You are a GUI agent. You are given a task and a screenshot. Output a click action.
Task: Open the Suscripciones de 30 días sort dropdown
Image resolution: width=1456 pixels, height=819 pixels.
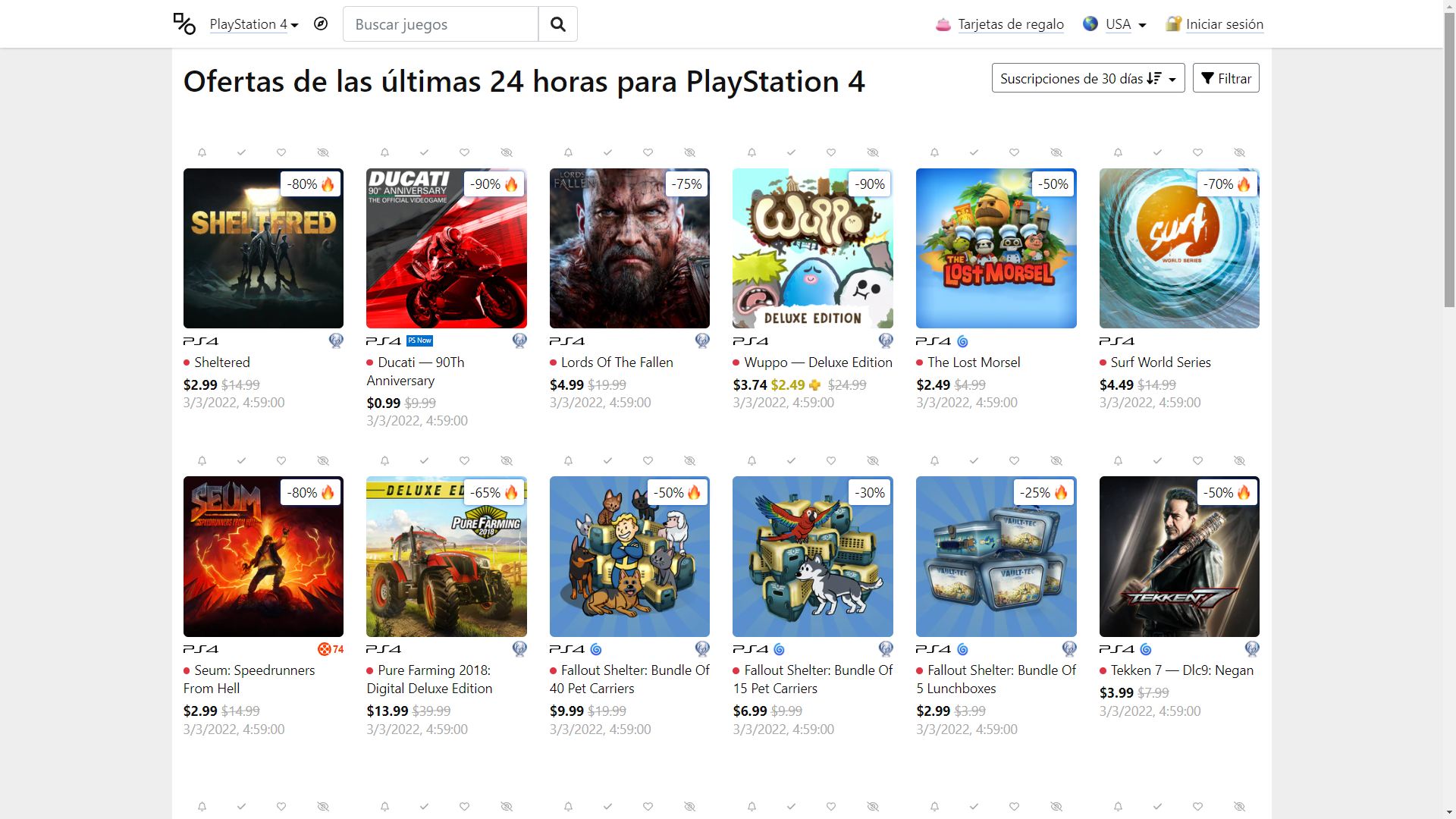[x=1088, y=78]
